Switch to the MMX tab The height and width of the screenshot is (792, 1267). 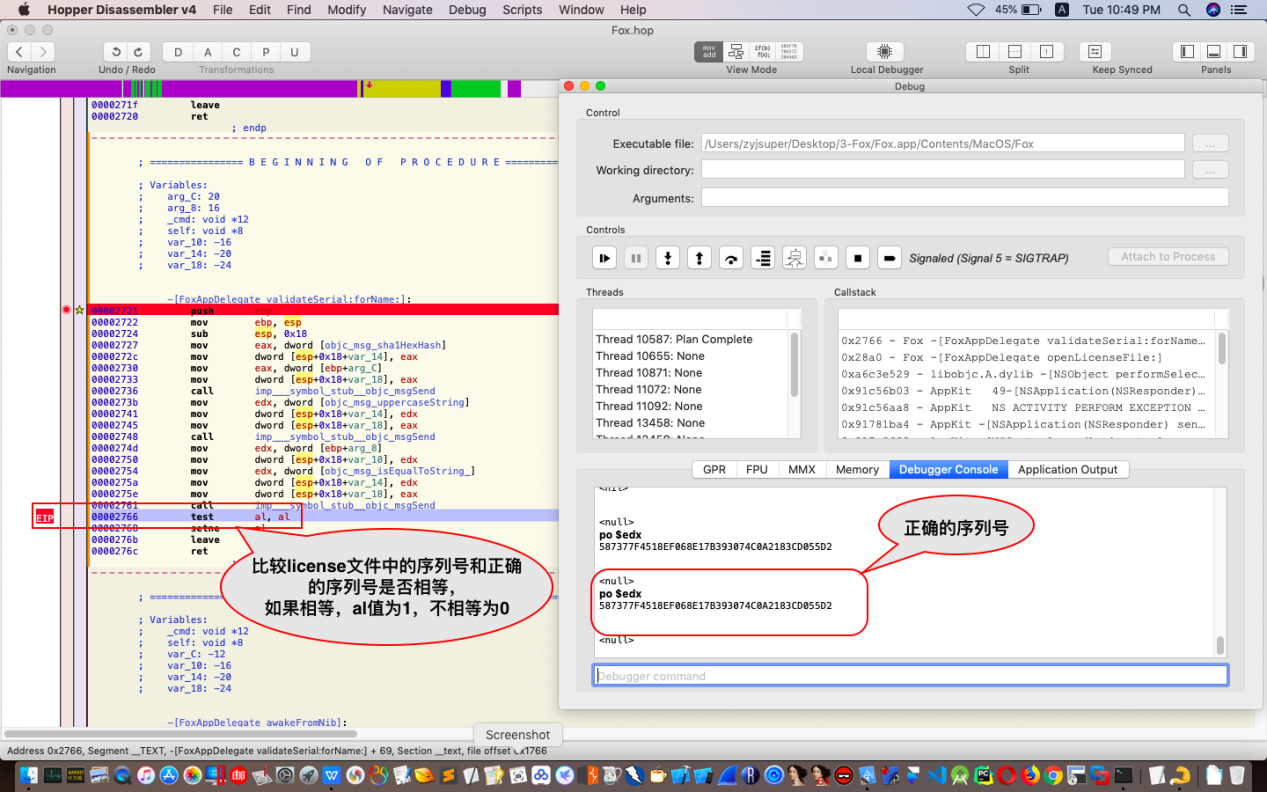coord(802,469)
